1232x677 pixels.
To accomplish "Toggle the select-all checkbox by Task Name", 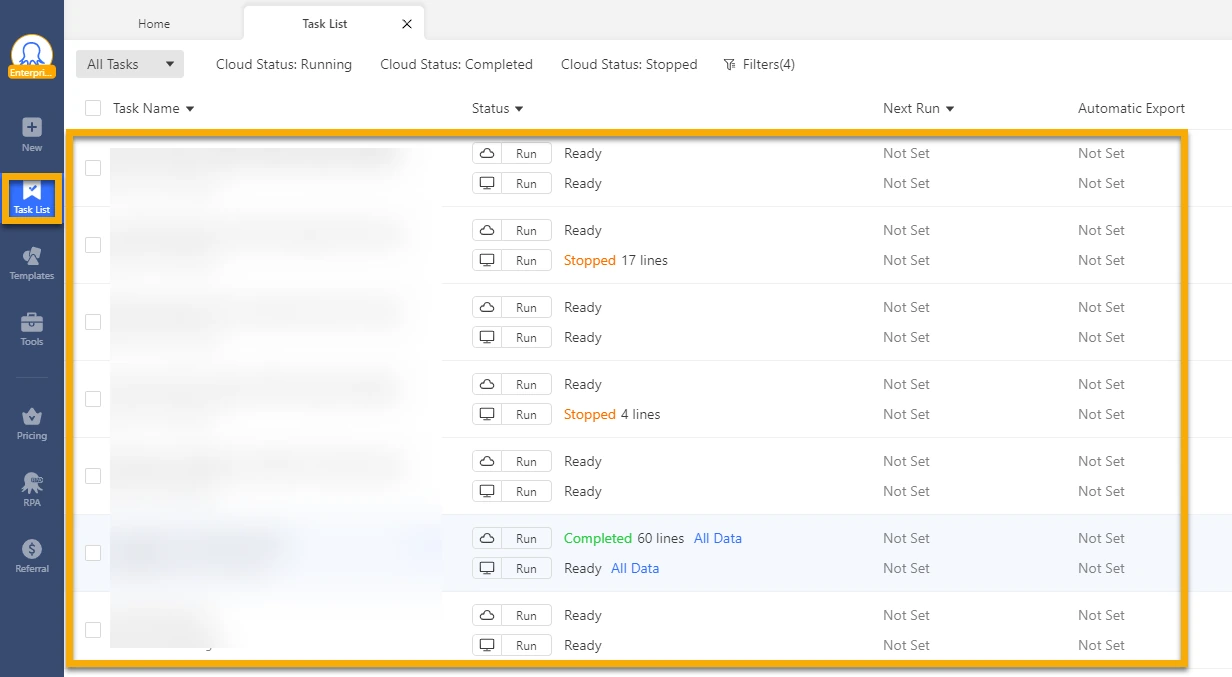I will tap(93, 108).
